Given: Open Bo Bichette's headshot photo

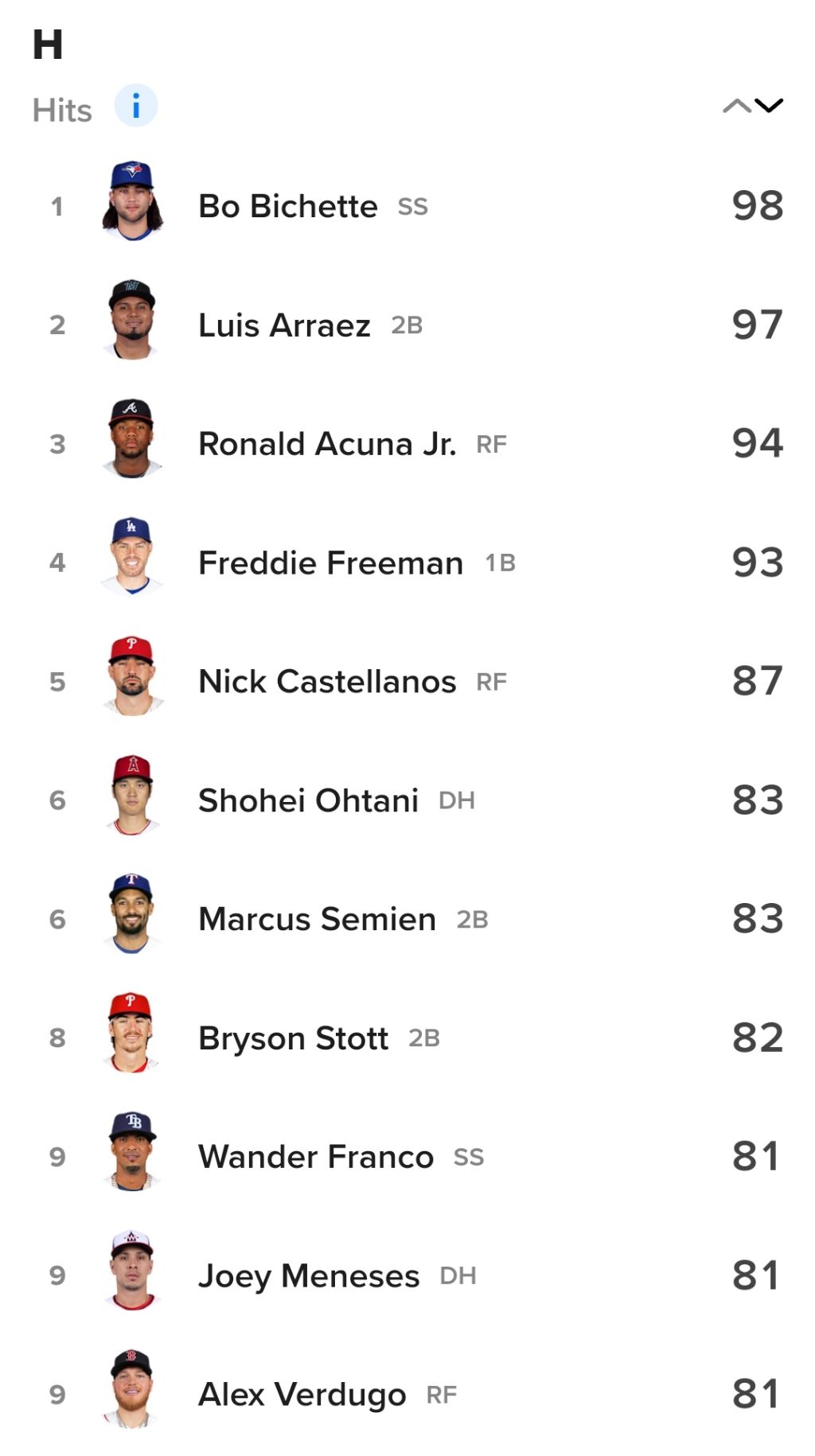Looking at the screenshot, I should point(132,202).
